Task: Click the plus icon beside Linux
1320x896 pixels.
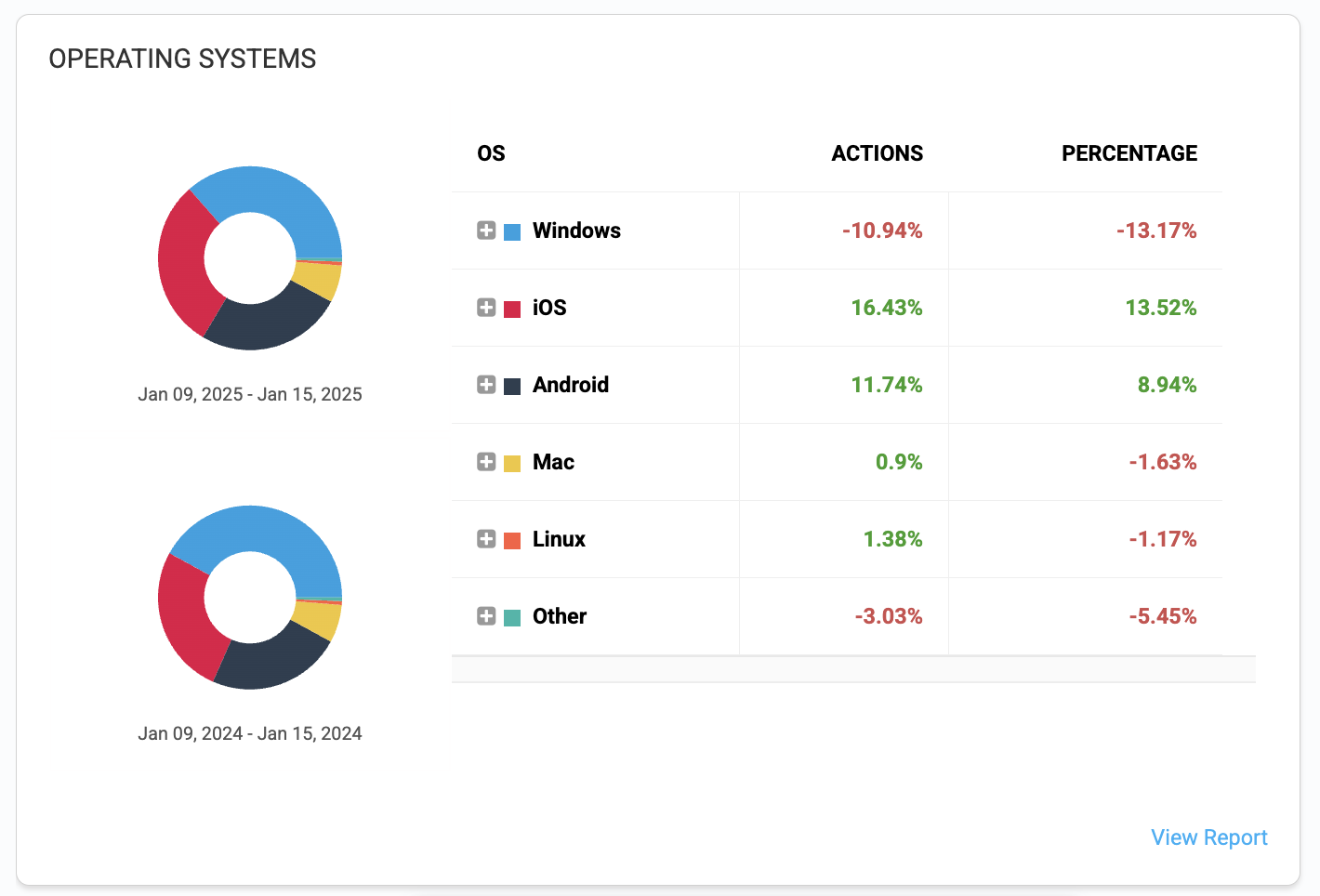Action: 486,539
